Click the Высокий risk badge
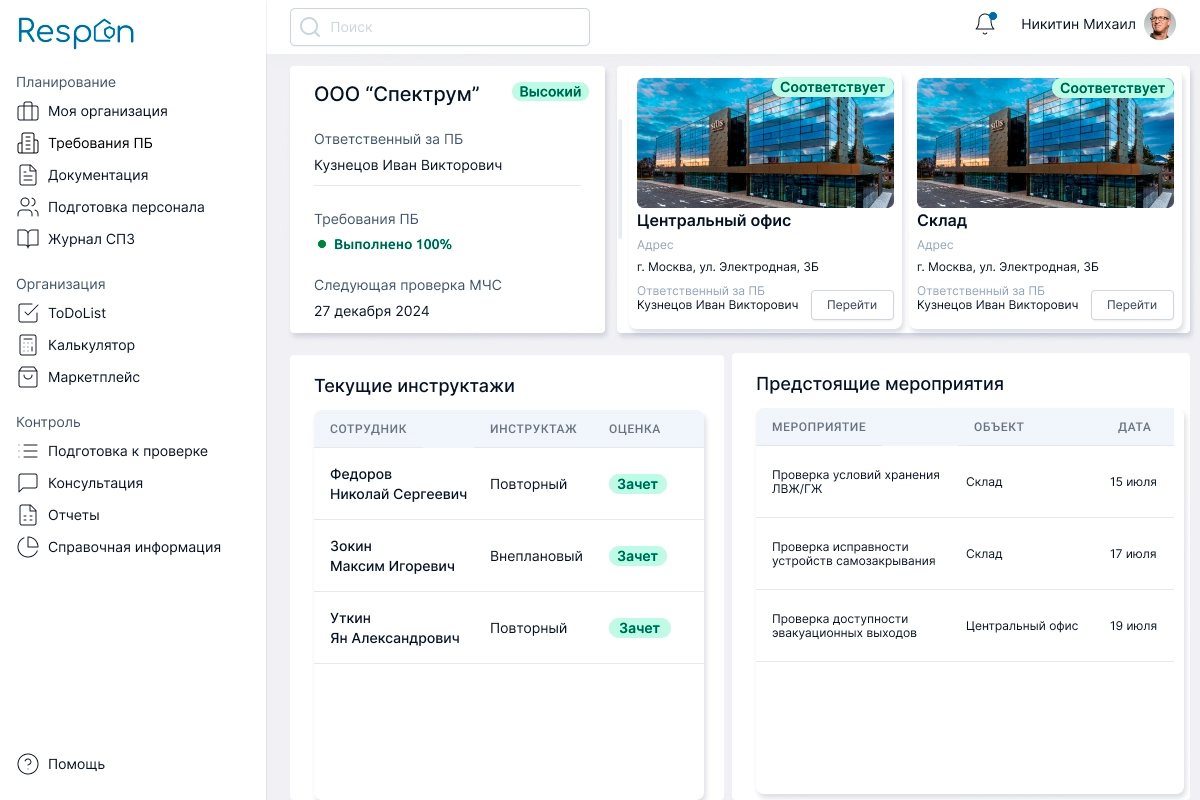This screenshot has width=1200, height=800. coord(550,91)
